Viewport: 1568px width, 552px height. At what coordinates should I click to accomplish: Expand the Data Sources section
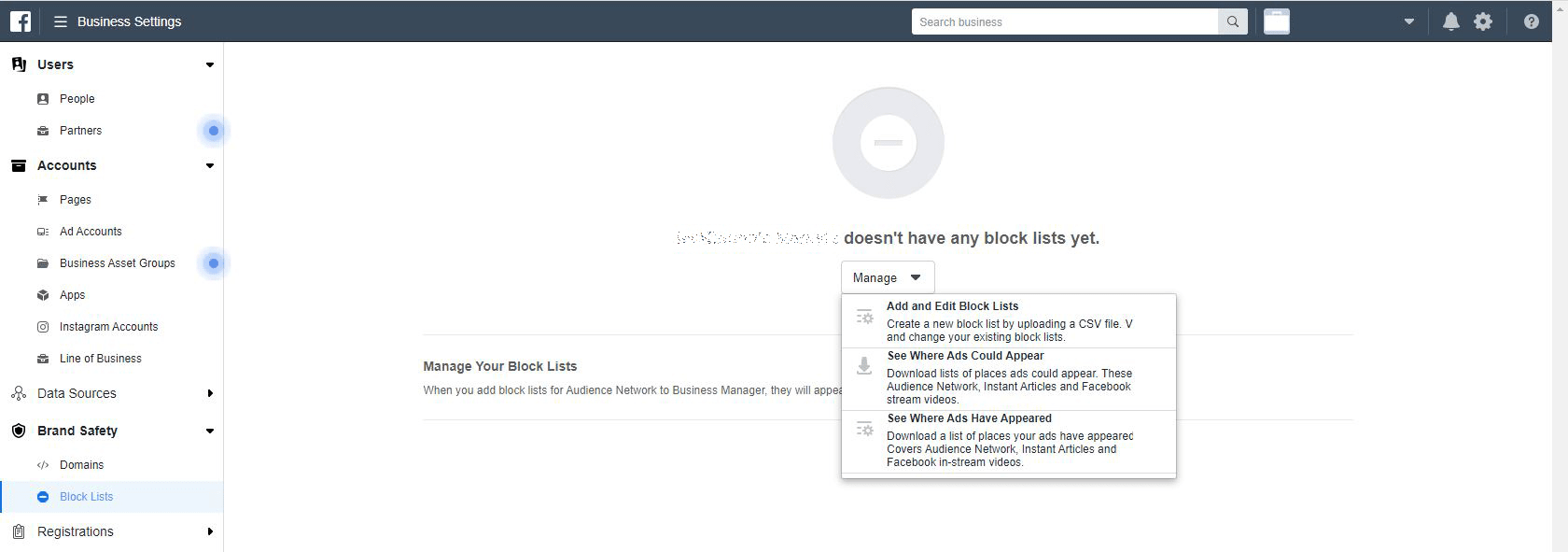(x=210, y=393)
